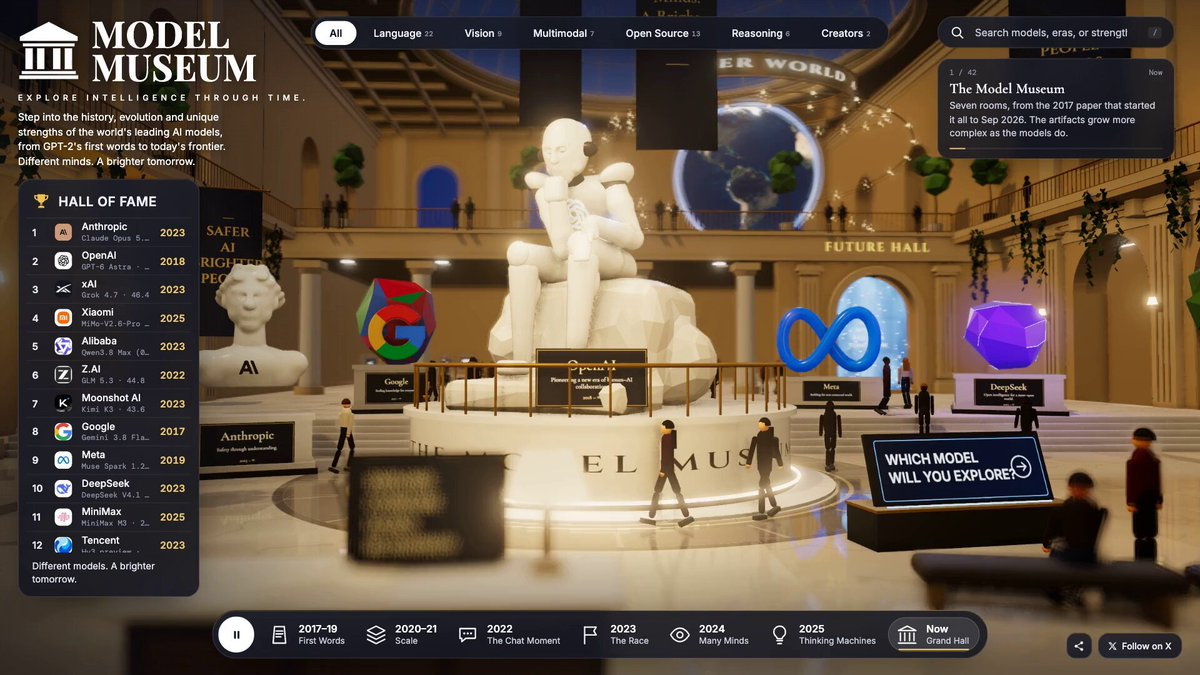Image resolution: width=1200 pixels, height=675 pixels.
Task: Click the slash shortcut badge in search
Action: pos(1155,33)
